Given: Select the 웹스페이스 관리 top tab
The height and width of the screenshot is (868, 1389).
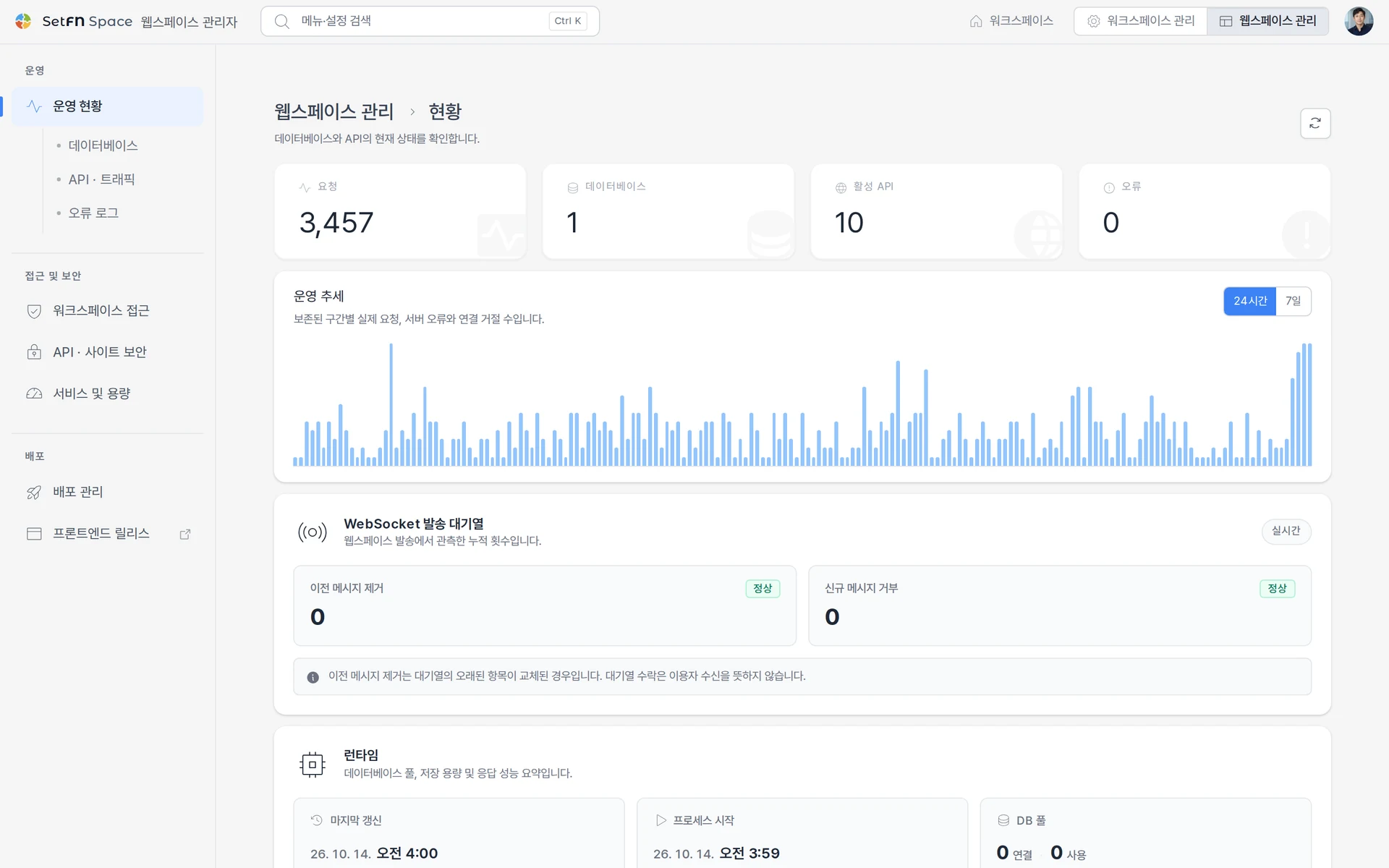Looking at the screenshot, I should pyautogui.click(x=1268, y=21).
